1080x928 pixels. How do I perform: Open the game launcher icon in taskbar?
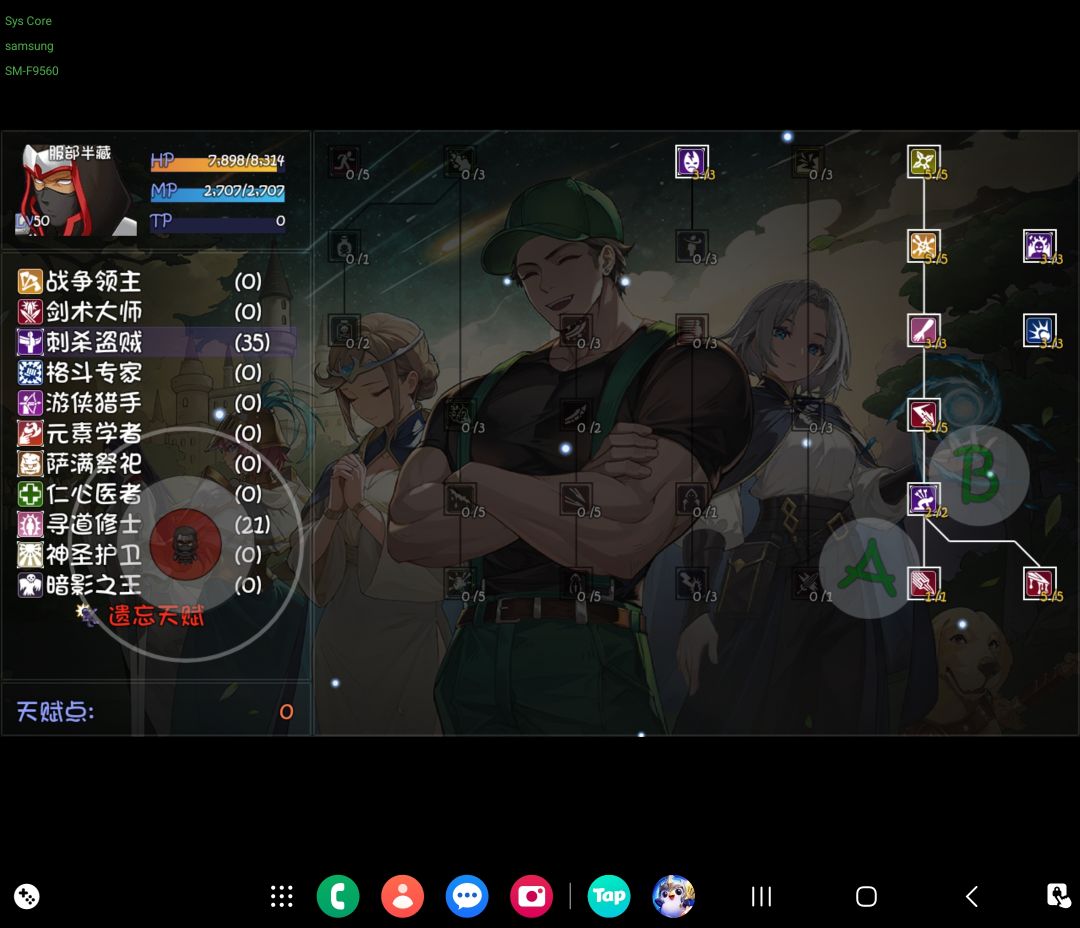pos(26,896)
